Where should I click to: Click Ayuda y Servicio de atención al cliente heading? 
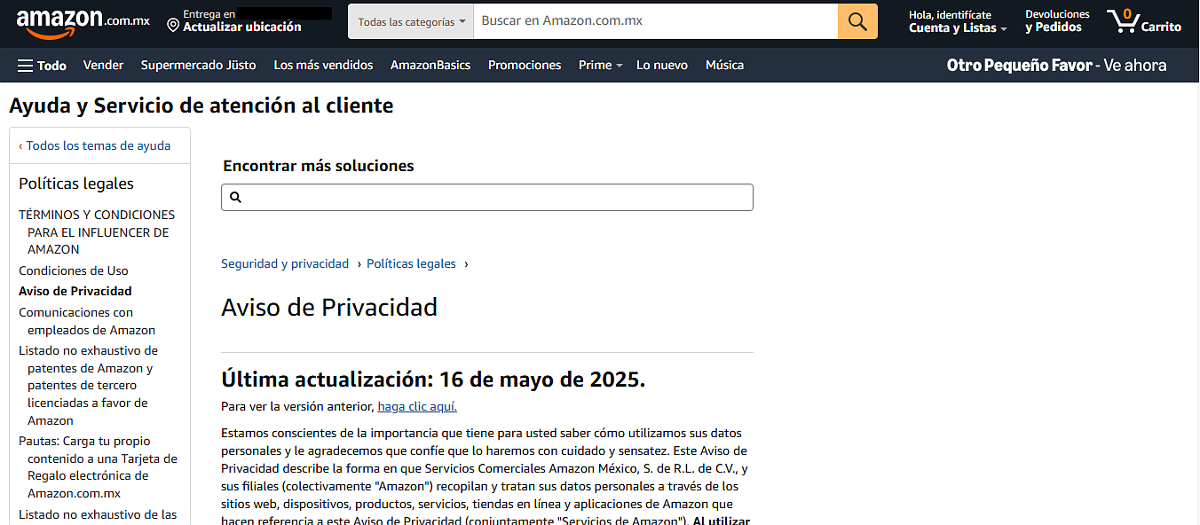[201, 106]
